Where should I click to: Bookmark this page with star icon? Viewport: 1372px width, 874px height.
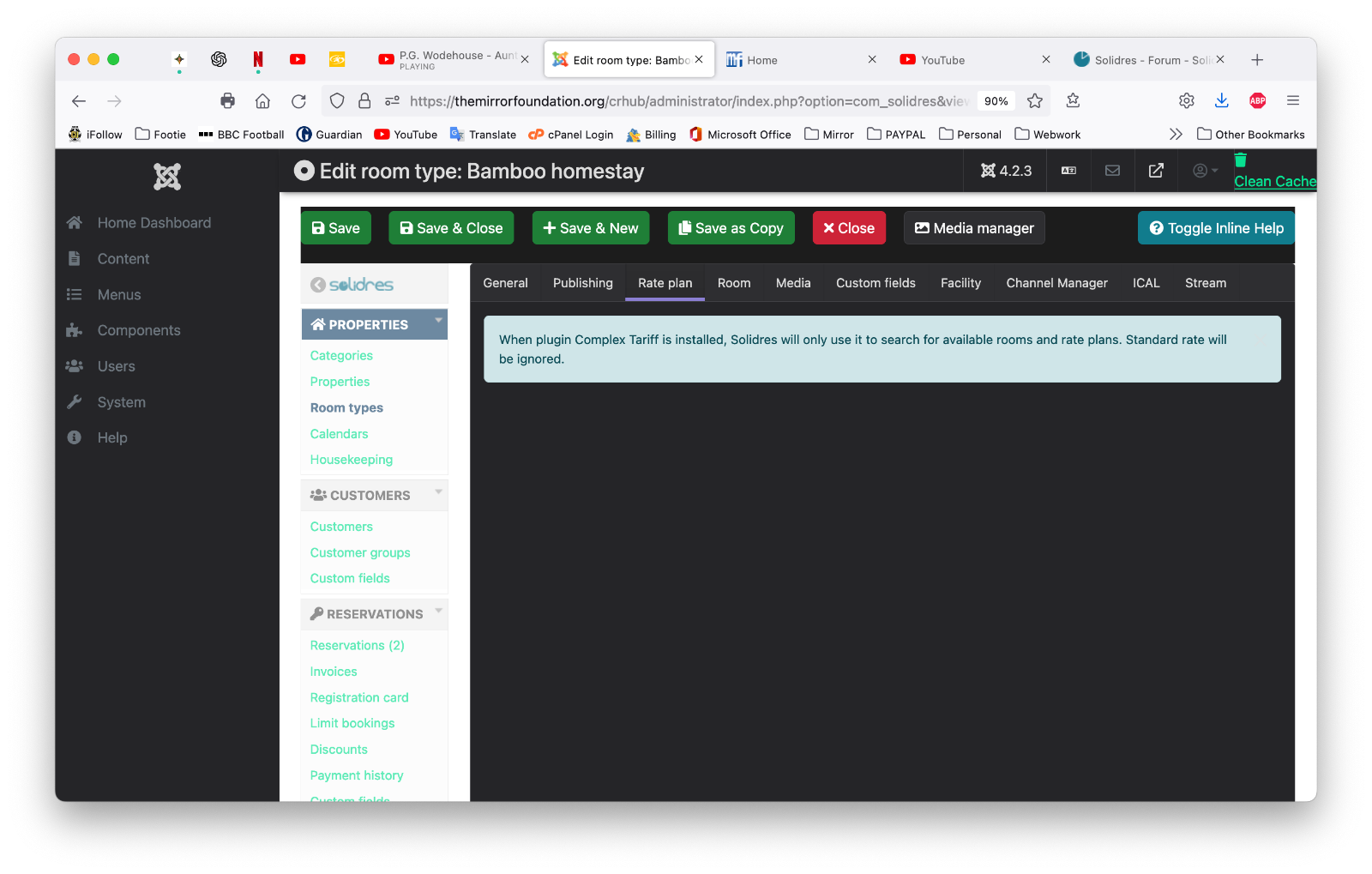coord(1035,101)
